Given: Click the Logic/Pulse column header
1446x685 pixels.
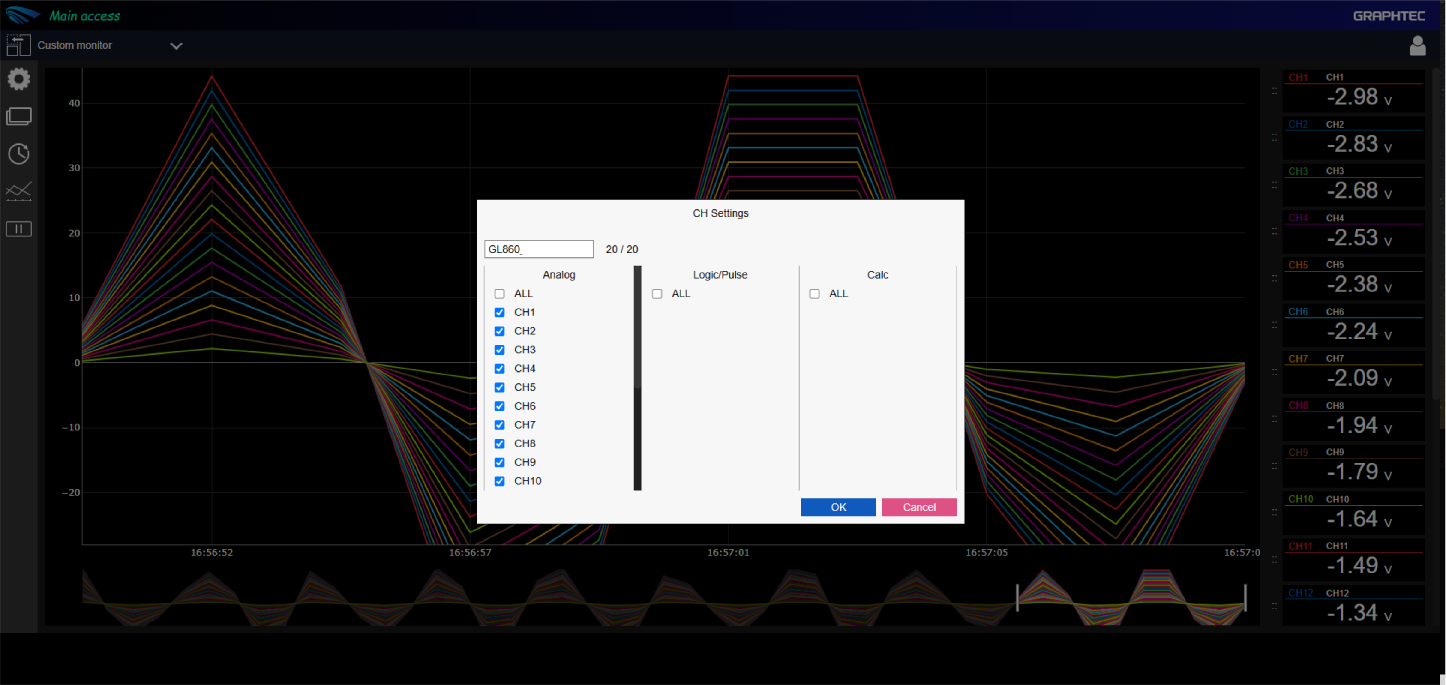Looking at the screenshot, I should tap(720, 275).
